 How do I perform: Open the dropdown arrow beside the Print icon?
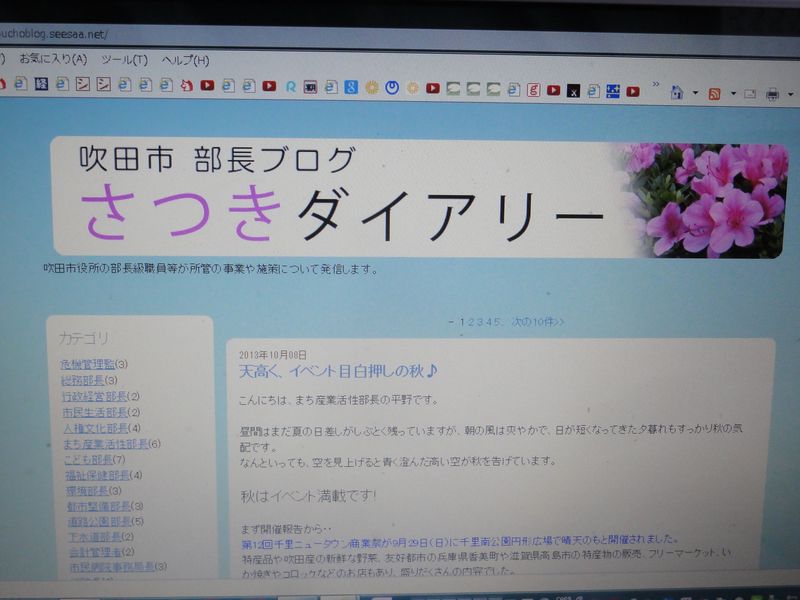pos(790,94)
